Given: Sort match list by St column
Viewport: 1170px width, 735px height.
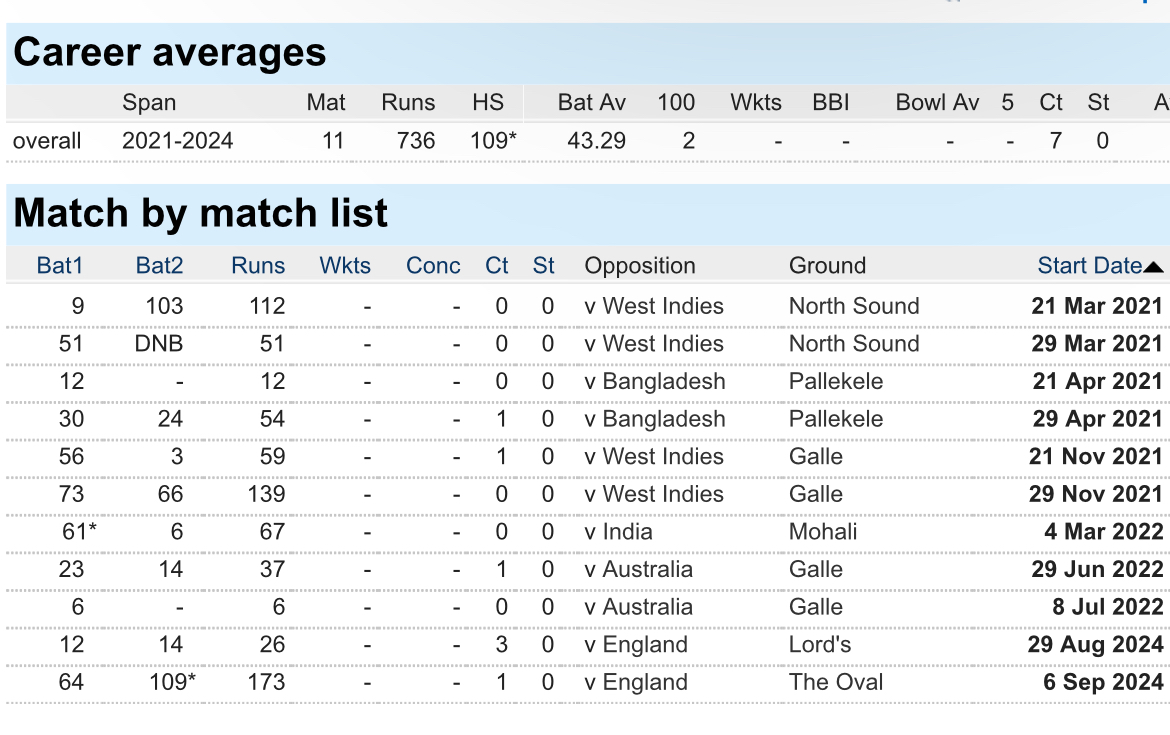Looking at the screenshot, I should coord(543,266).
